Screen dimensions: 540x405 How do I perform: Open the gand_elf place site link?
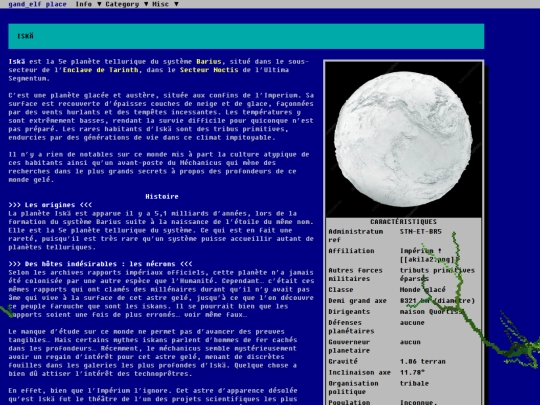point(37,4)
